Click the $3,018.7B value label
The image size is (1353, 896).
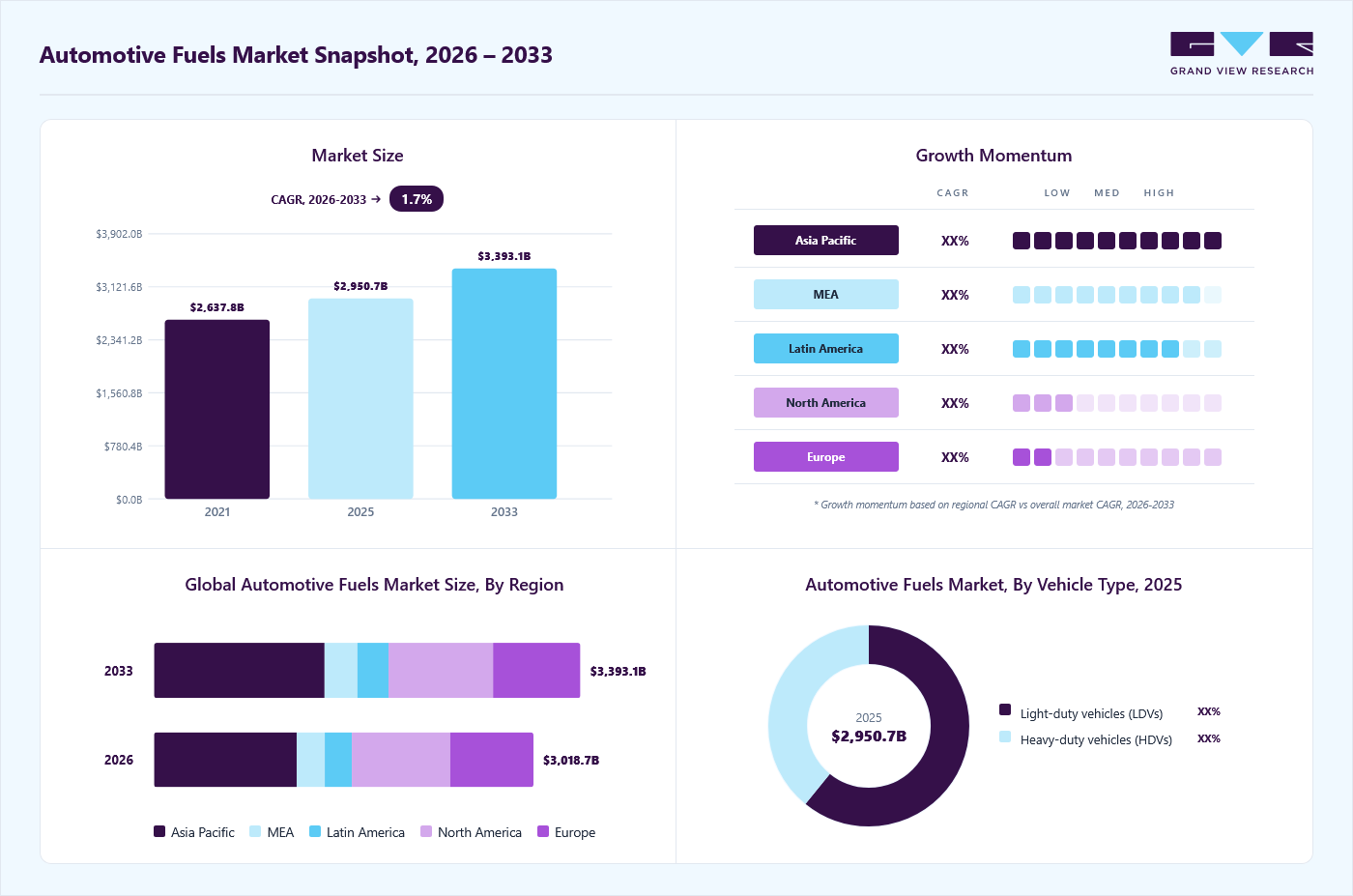tap(571, 761)
